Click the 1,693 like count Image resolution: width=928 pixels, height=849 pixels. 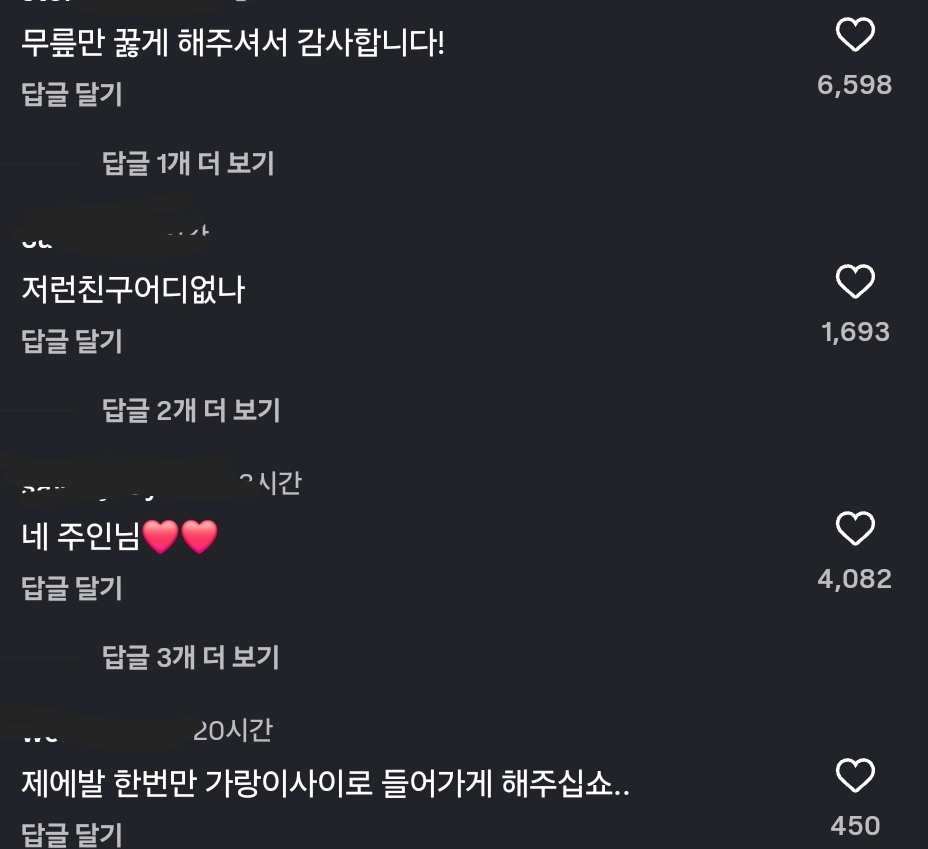coord(854,332)
